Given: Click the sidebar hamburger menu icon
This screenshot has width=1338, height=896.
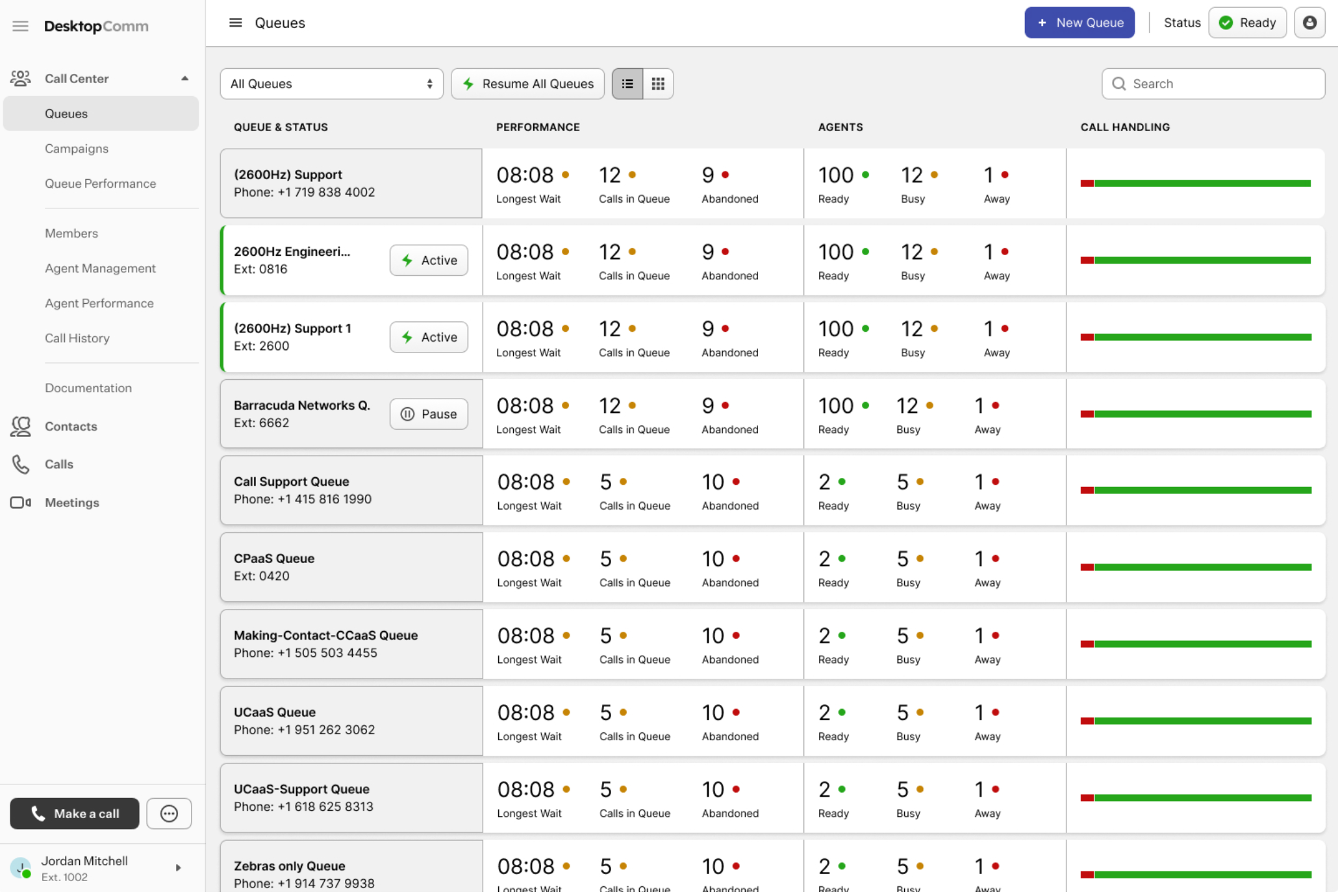Looking at the screenshot, I should click(20, 26).
